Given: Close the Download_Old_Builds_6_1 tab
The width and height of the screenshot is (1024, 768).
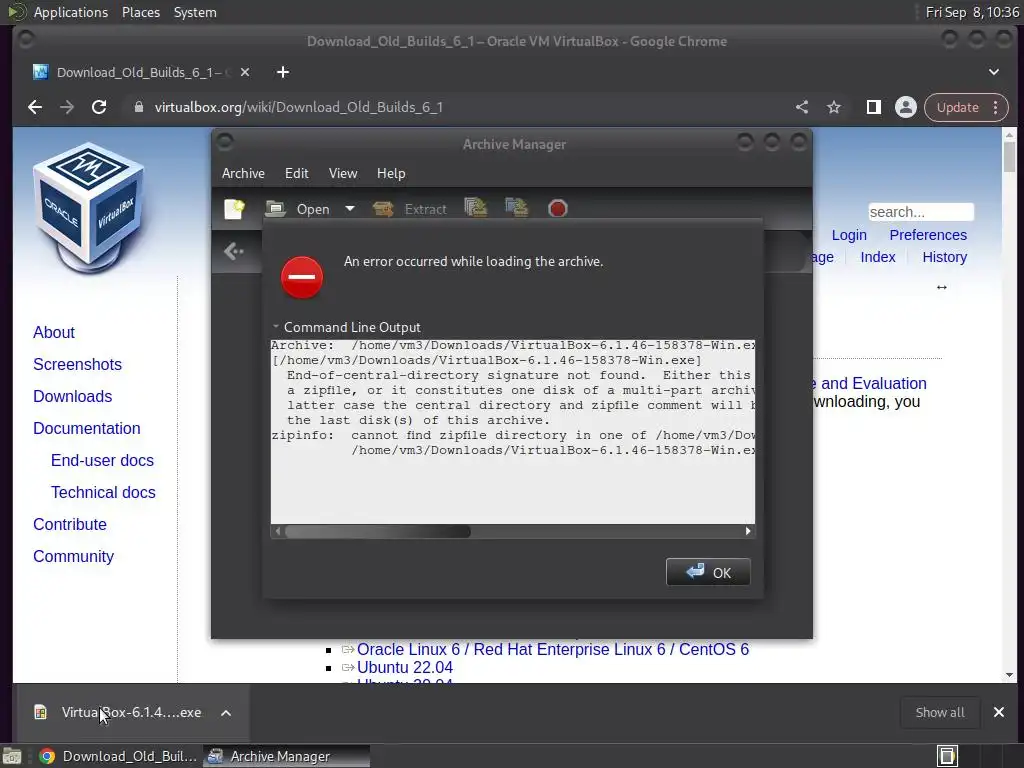Looking at the screenshot, I should pyautogui.click(x=245, y=72).
